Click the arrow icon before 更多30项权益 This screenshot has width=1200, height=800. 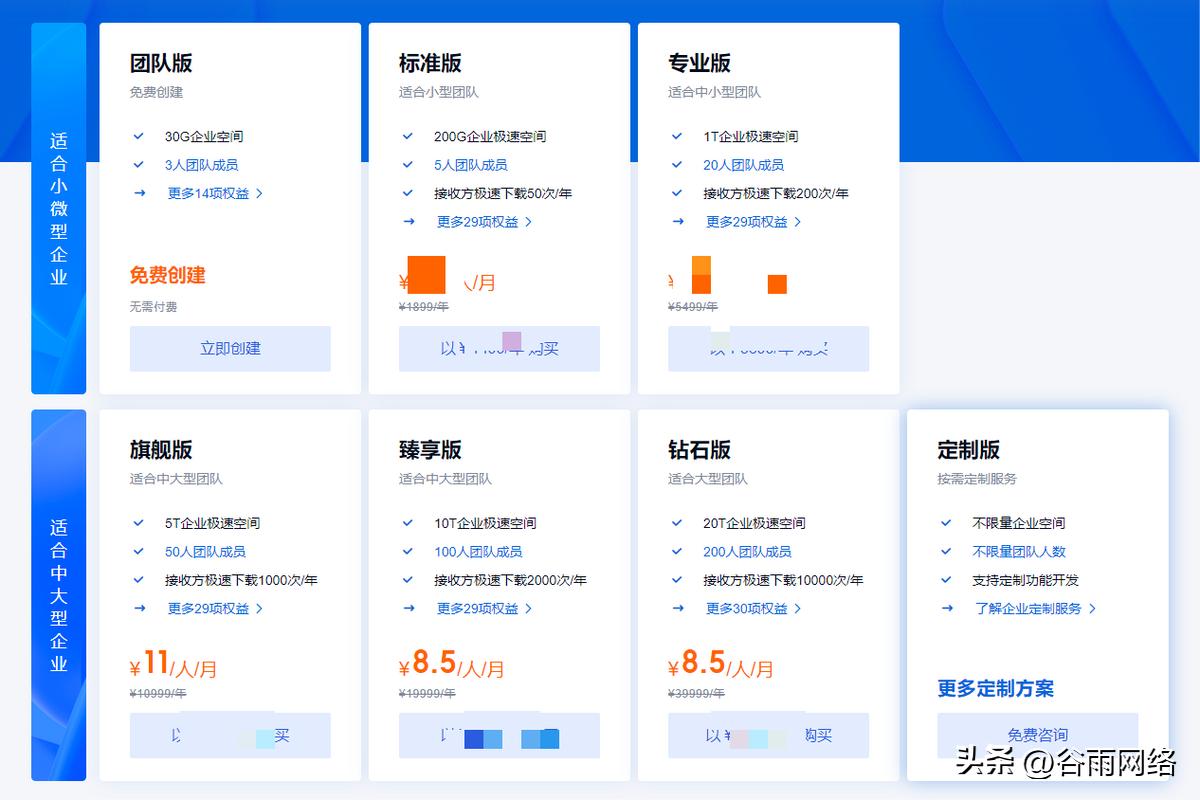pyautogui.click(x=677, y=608)
